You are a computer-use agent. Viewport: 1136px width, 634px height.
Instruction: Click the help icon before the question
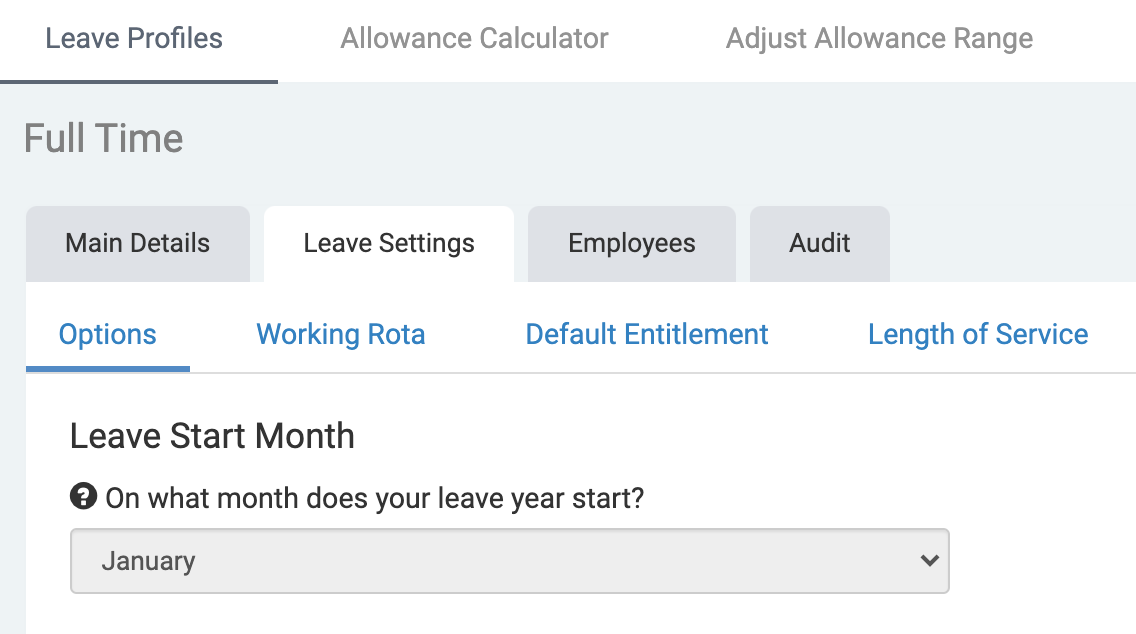pos(84,497)
